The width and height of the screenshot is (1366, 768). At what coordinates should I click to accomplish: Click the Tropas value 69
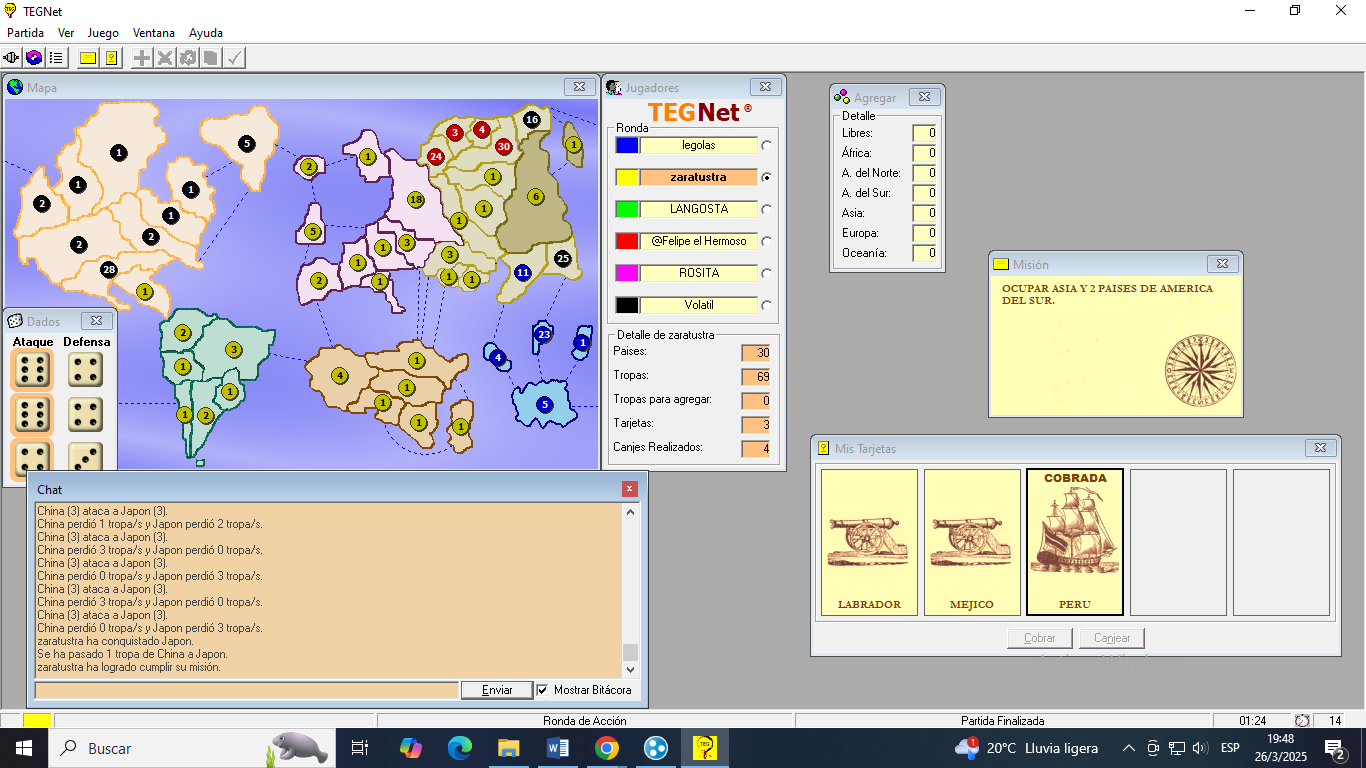point(755,377)
